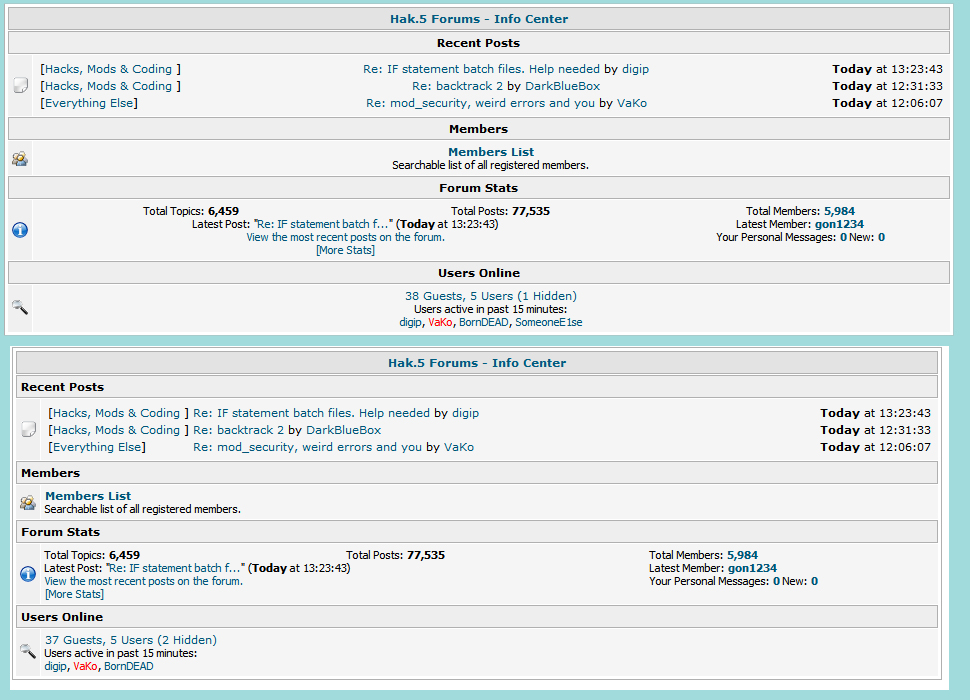Viewport: 970px width, 700px height.
Task: Open BornDEAD in lower Users Online list
Action: [x=129, y=666]
